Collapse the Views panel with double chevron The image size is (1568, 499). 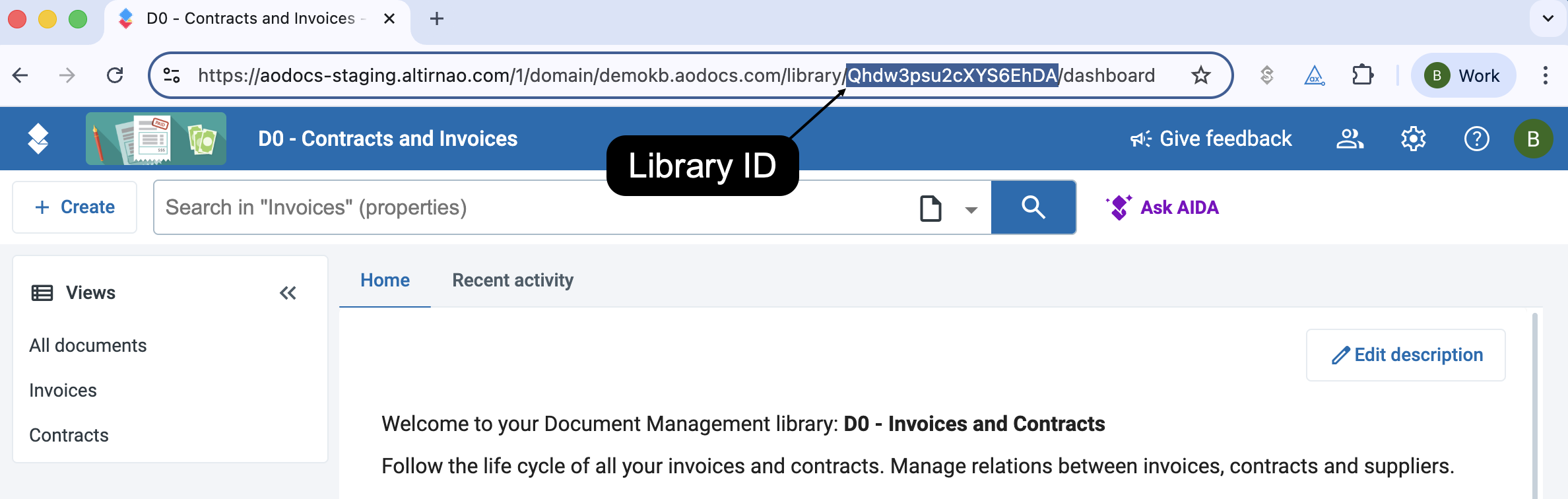[288, 293]
